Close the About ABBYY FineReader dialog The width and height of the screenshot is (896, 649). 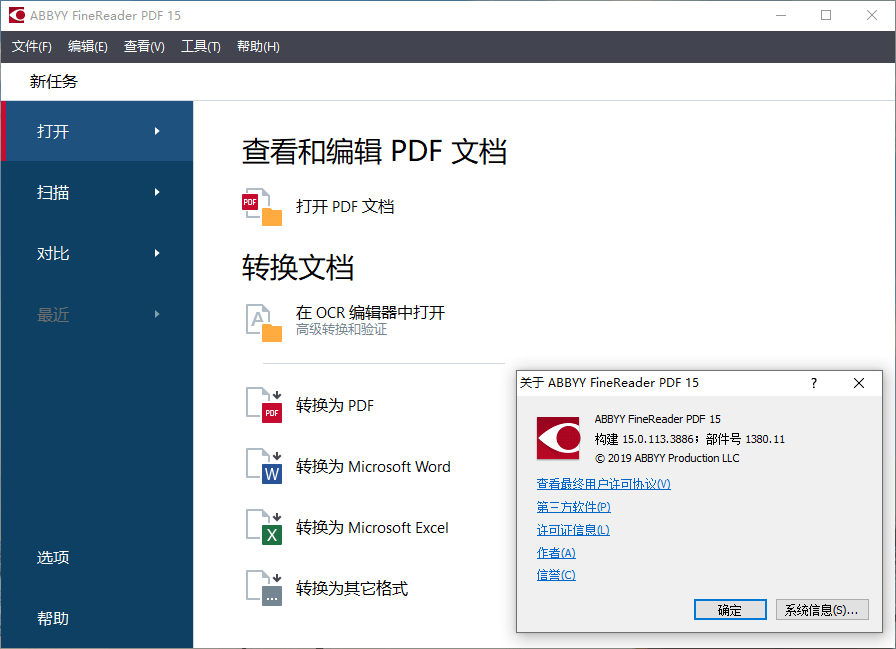(858, 383)
